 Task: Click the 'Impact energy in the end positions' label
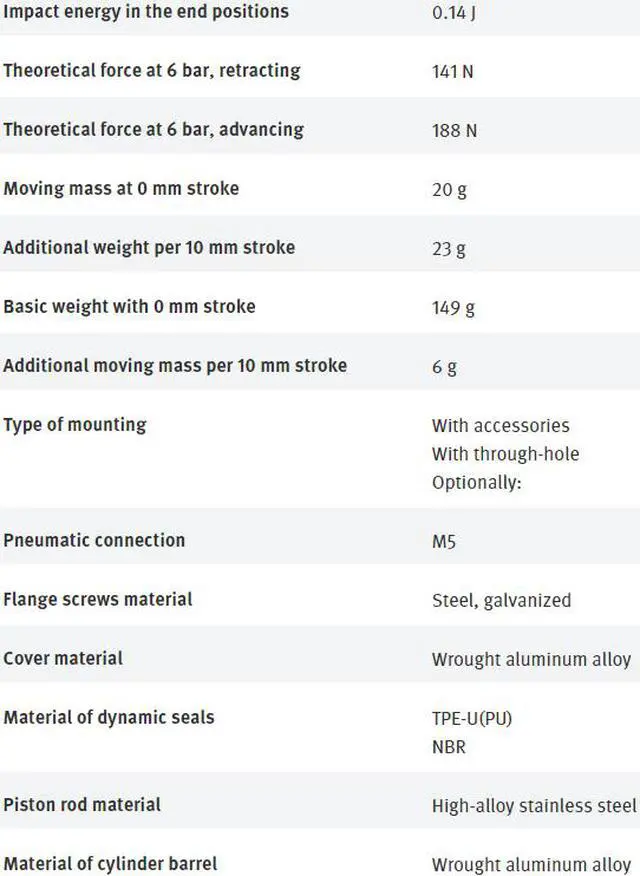(x=145, y=12)
